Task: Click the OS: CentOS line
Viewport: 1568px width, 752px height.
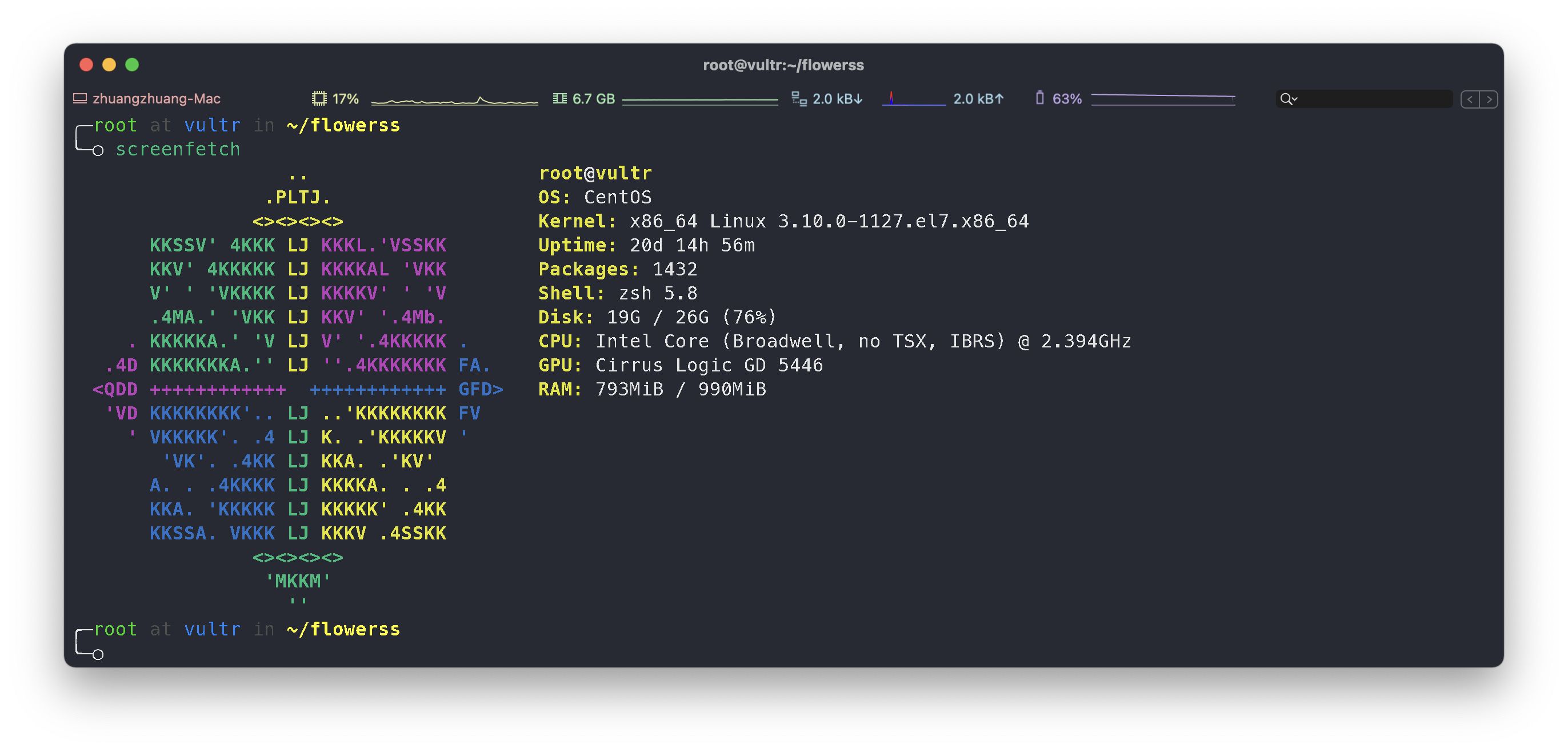Action: [x=595, y=197]
